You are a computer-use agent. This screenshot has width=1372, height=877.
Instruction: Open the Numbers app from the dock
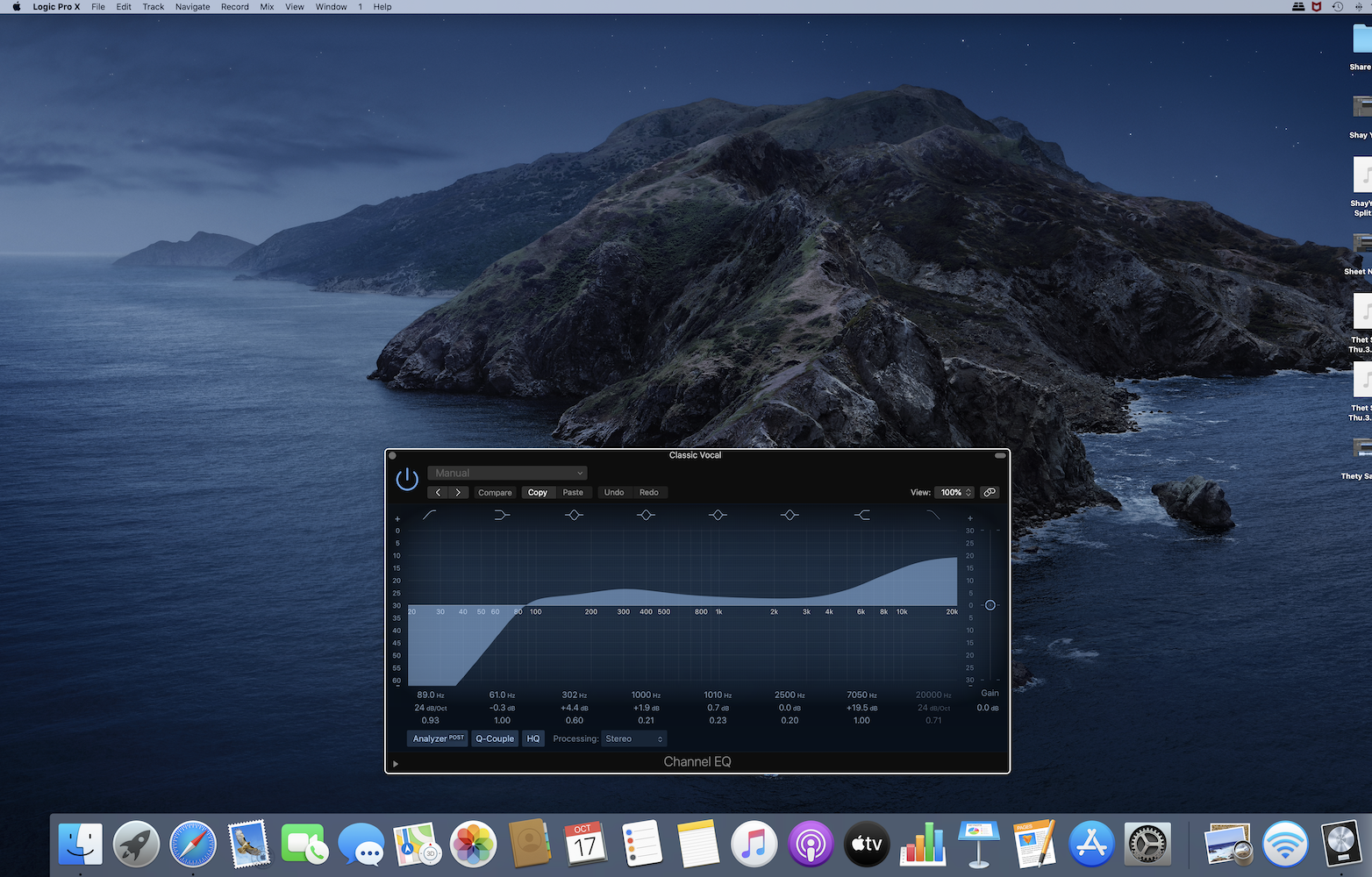(923, 845)
